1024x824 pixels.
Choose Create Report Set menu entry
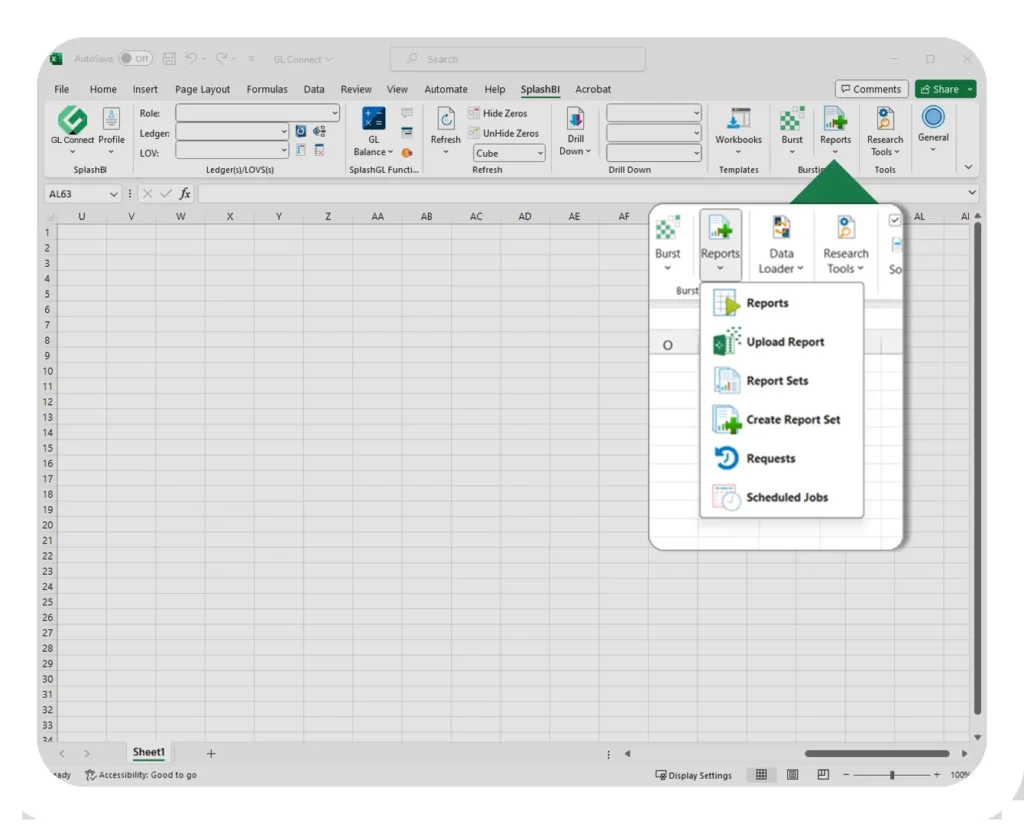click(x=792, y=420)
